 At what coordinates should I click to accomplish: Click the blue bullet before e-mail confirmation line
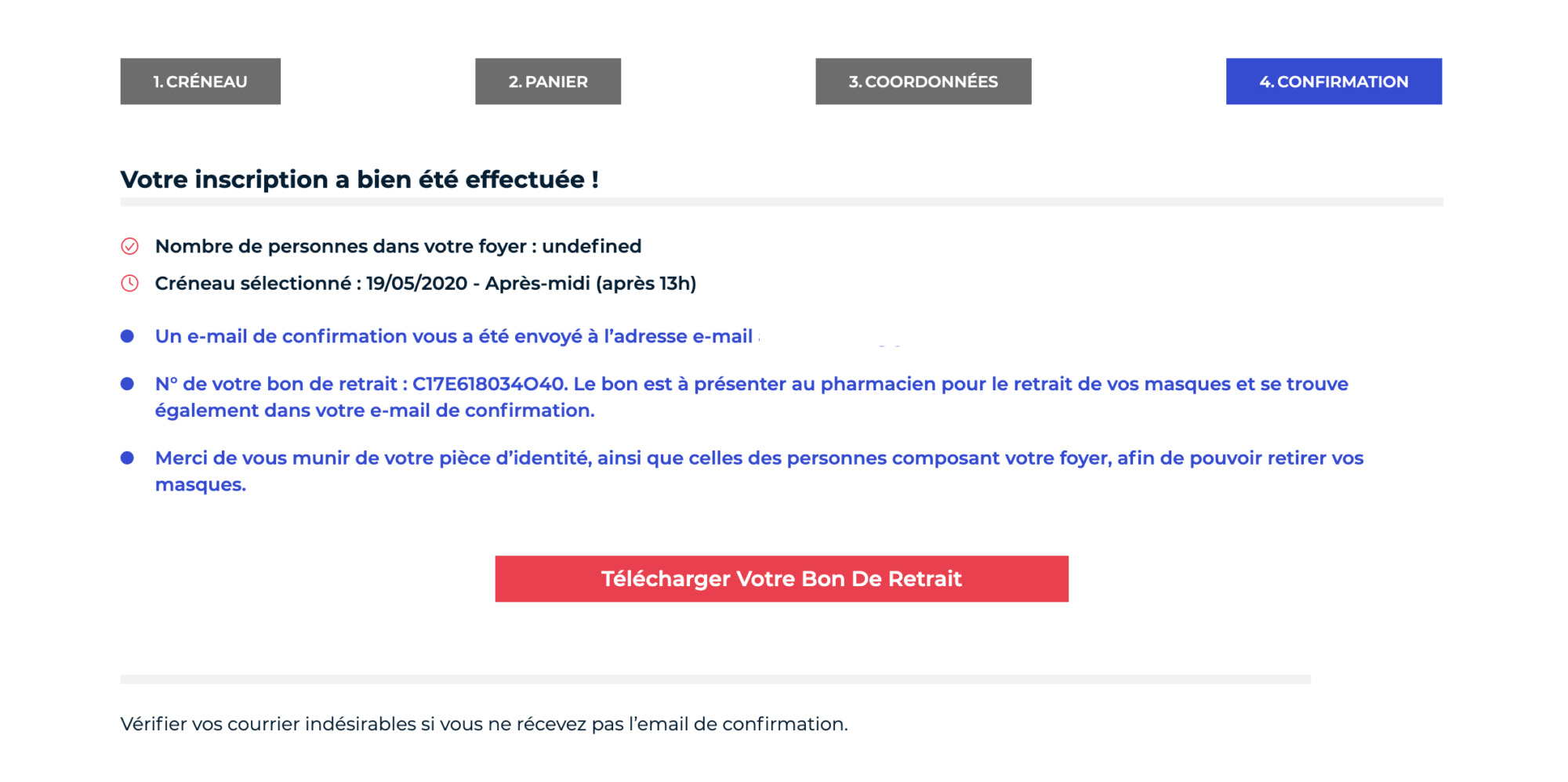(x=127, y=336)
